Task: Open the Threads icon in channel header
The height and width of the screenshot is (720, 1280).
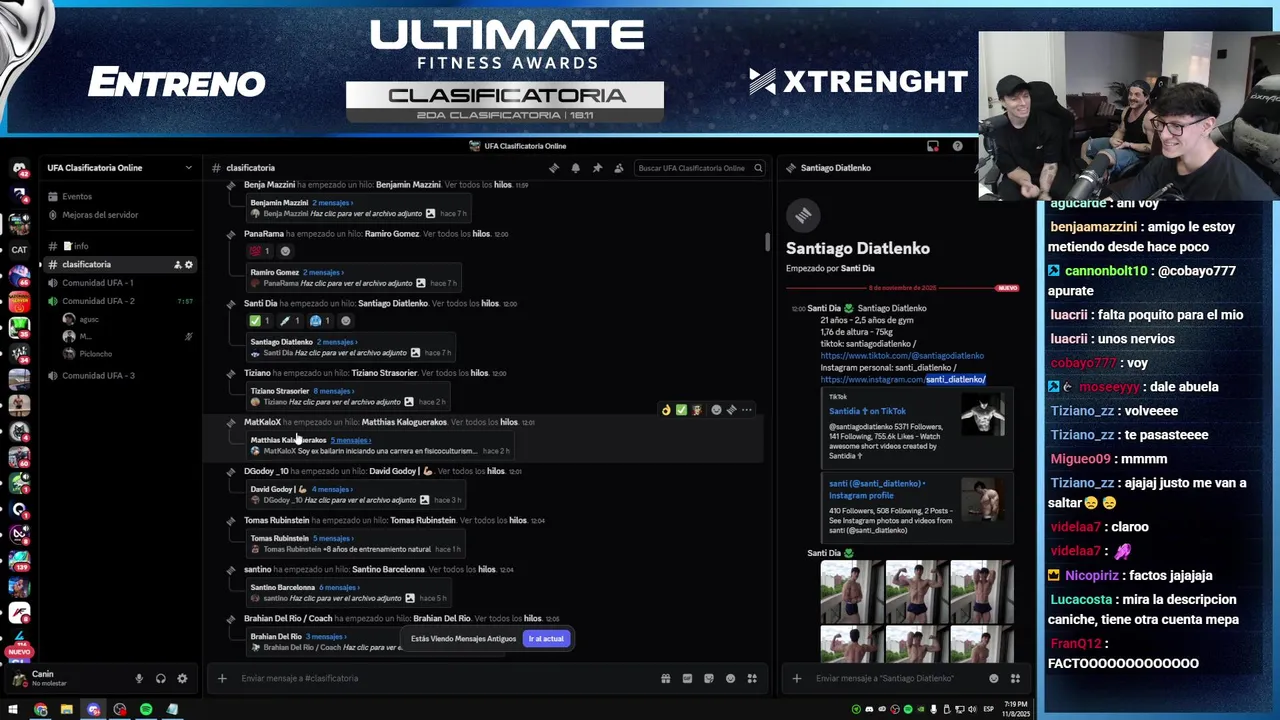Action: pos(554,168)
